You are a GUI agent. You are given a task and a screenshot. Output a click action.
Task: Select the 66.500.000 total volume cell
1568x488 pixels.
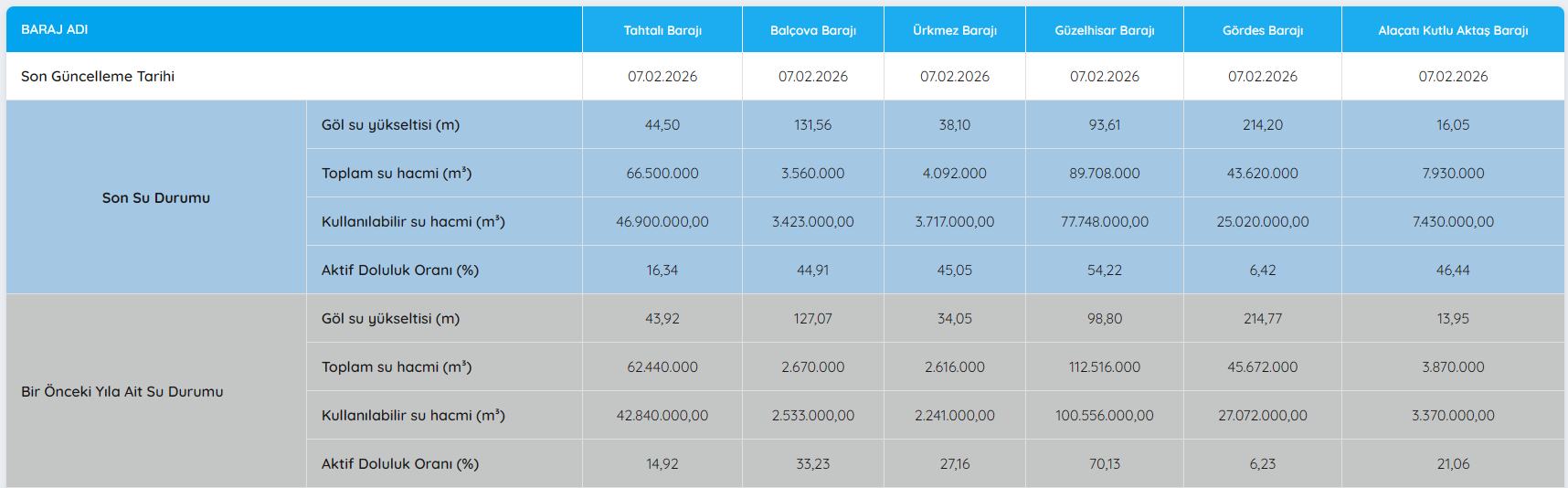(662, 174)
